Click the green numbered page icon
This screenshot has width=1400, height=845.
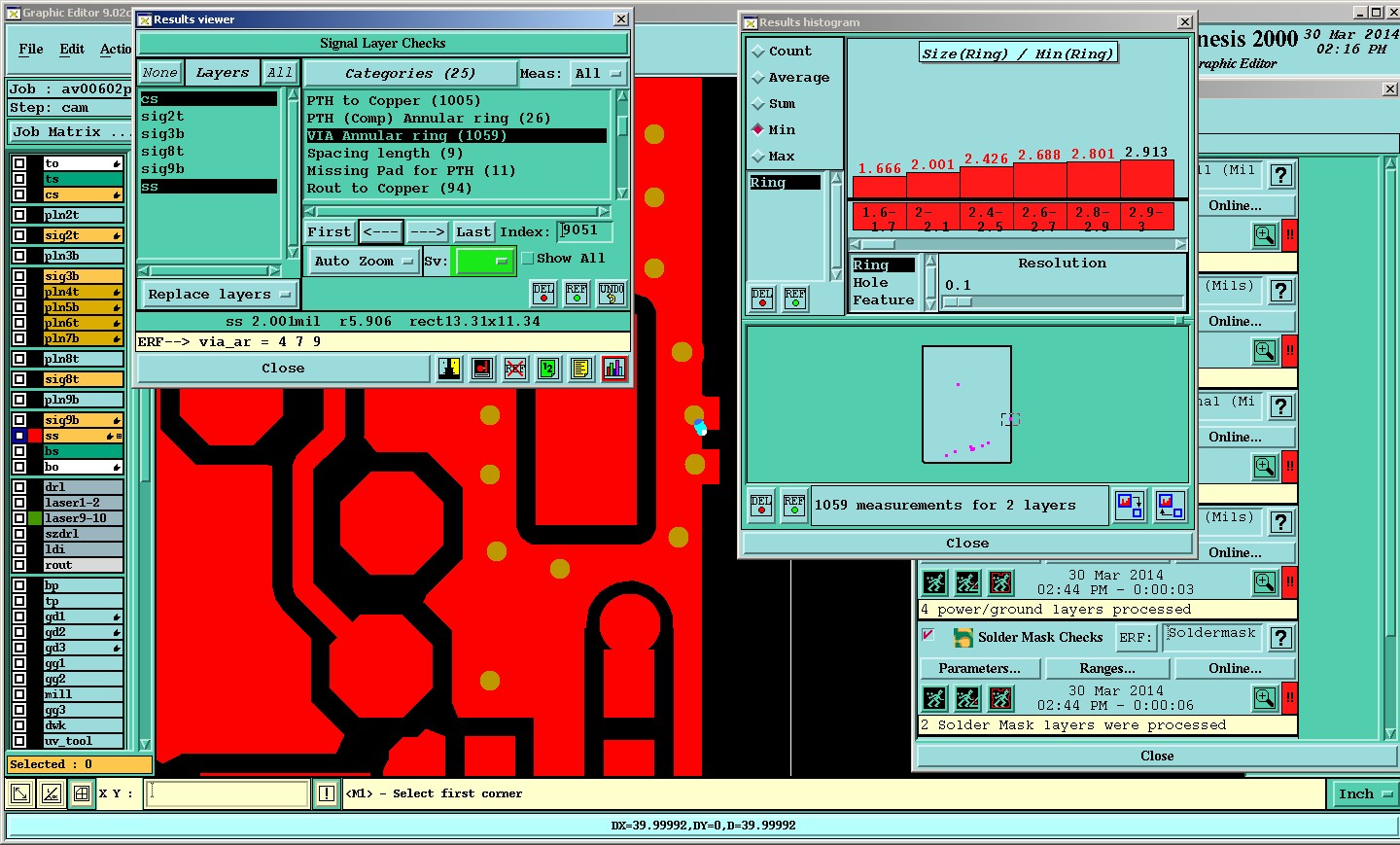(x=548, y=369)
